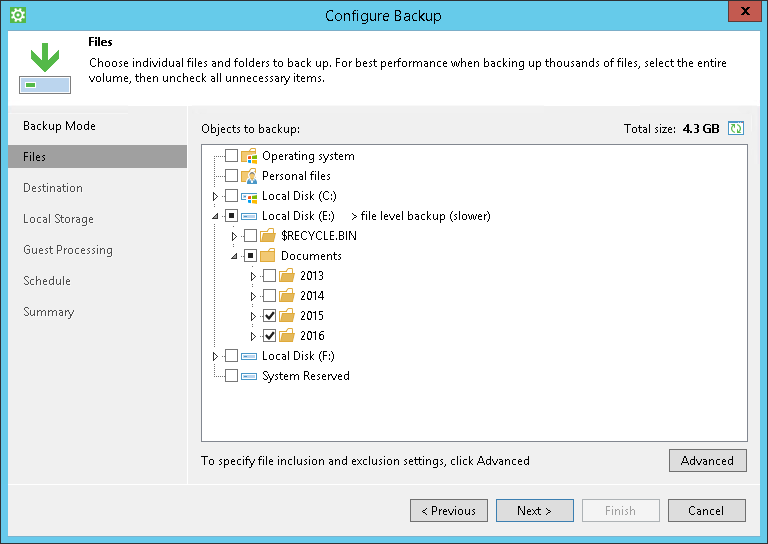Click the Local Disk (E:) drive icon
768x544 pixels.
250,216
